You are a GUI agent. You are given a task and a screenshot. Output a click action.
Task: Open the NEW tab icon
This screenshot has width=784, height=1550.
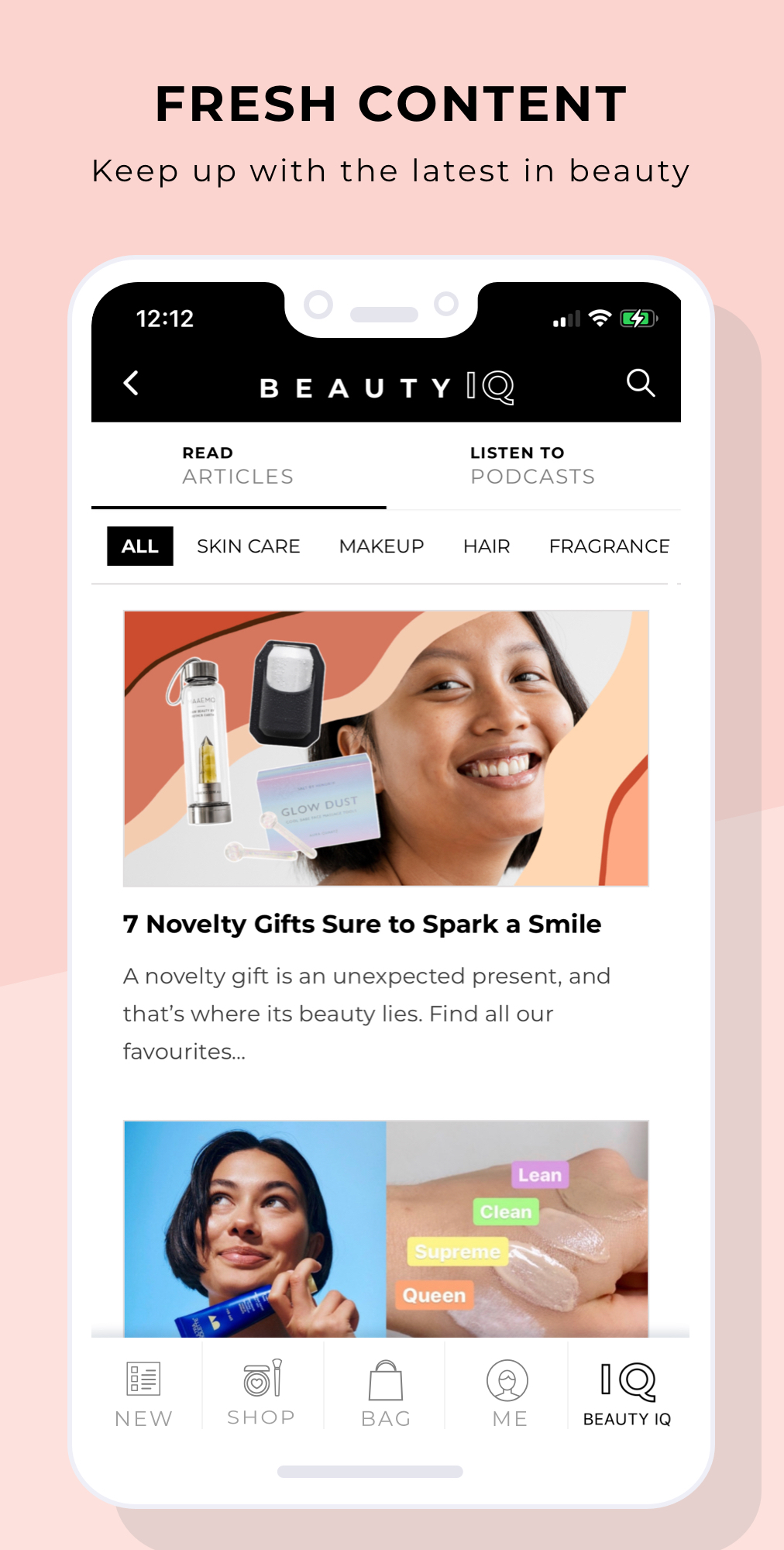143,1379
